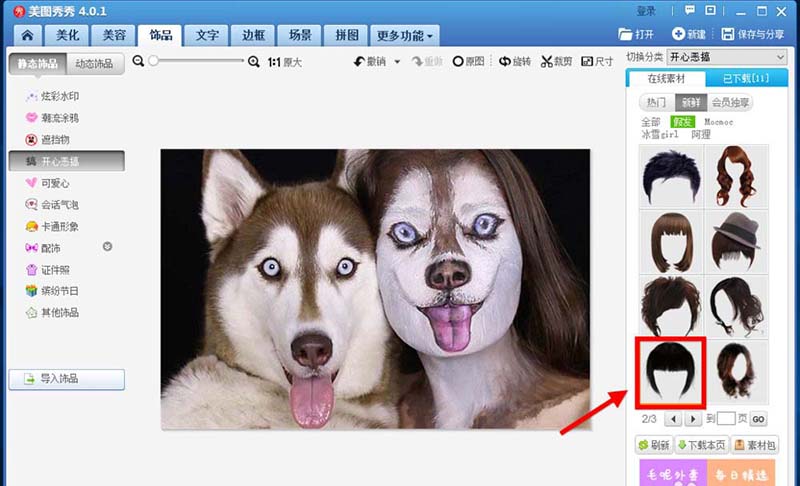Viewport: 800px width, 486px height.
Task: Switch to the 拼图 tab
Action: coord(346,35)
